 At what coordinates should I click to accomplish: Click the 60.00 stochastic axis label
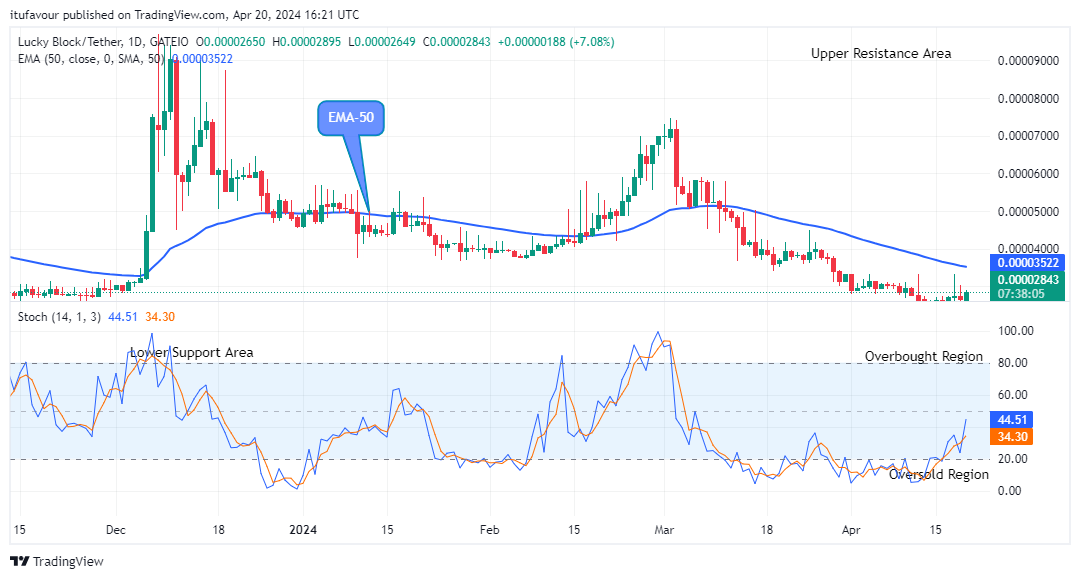(x=1013, y=395)
